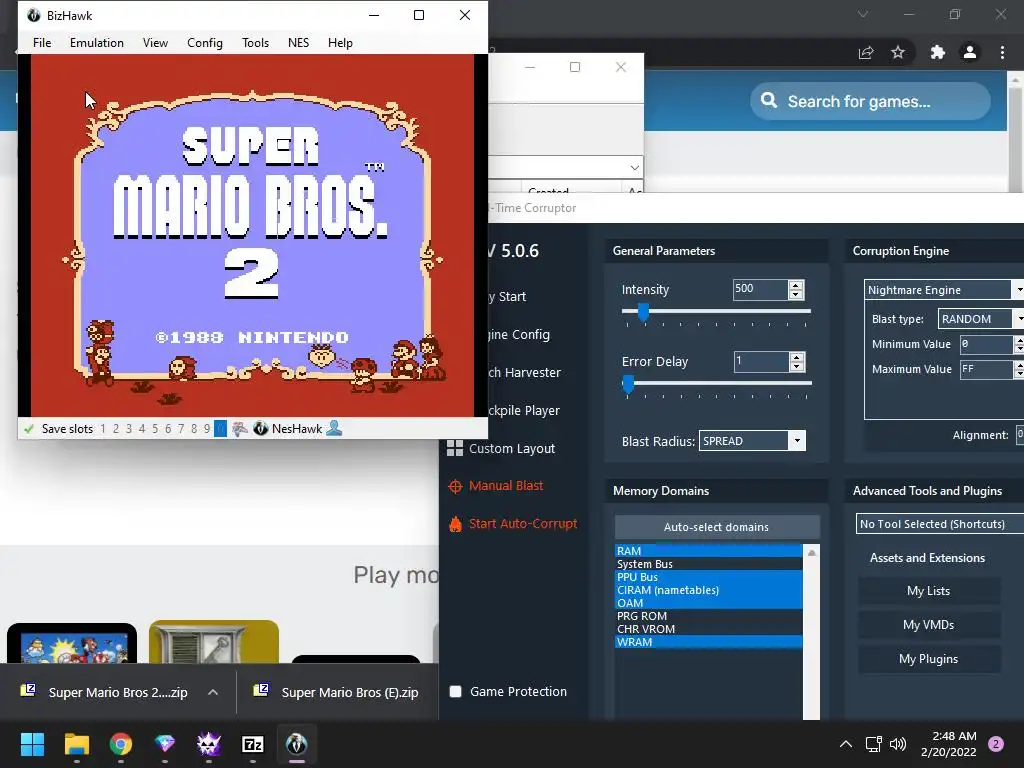
Task: Open Glitch Harvester in the sidebar
Action: pos(524,373)
